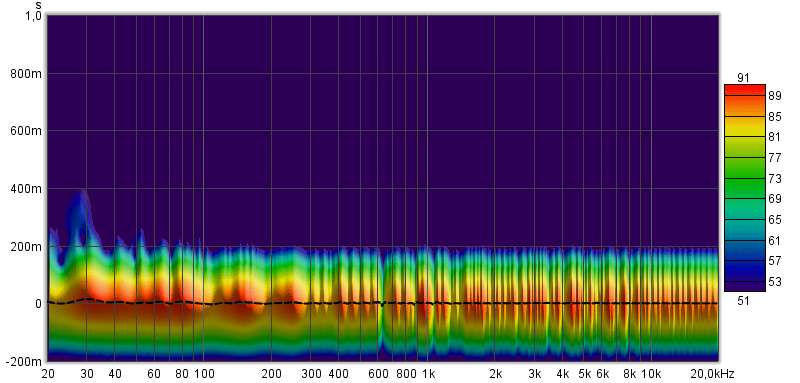Click the "91" maximum value above the legend

(743, 78)
